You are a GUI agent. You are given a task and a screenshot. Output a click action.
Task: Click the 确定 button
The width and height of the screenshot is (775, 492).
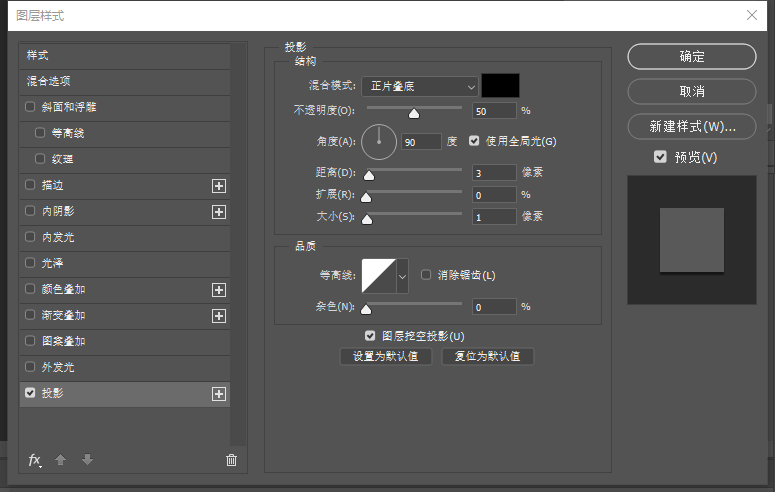pos(692,56)
